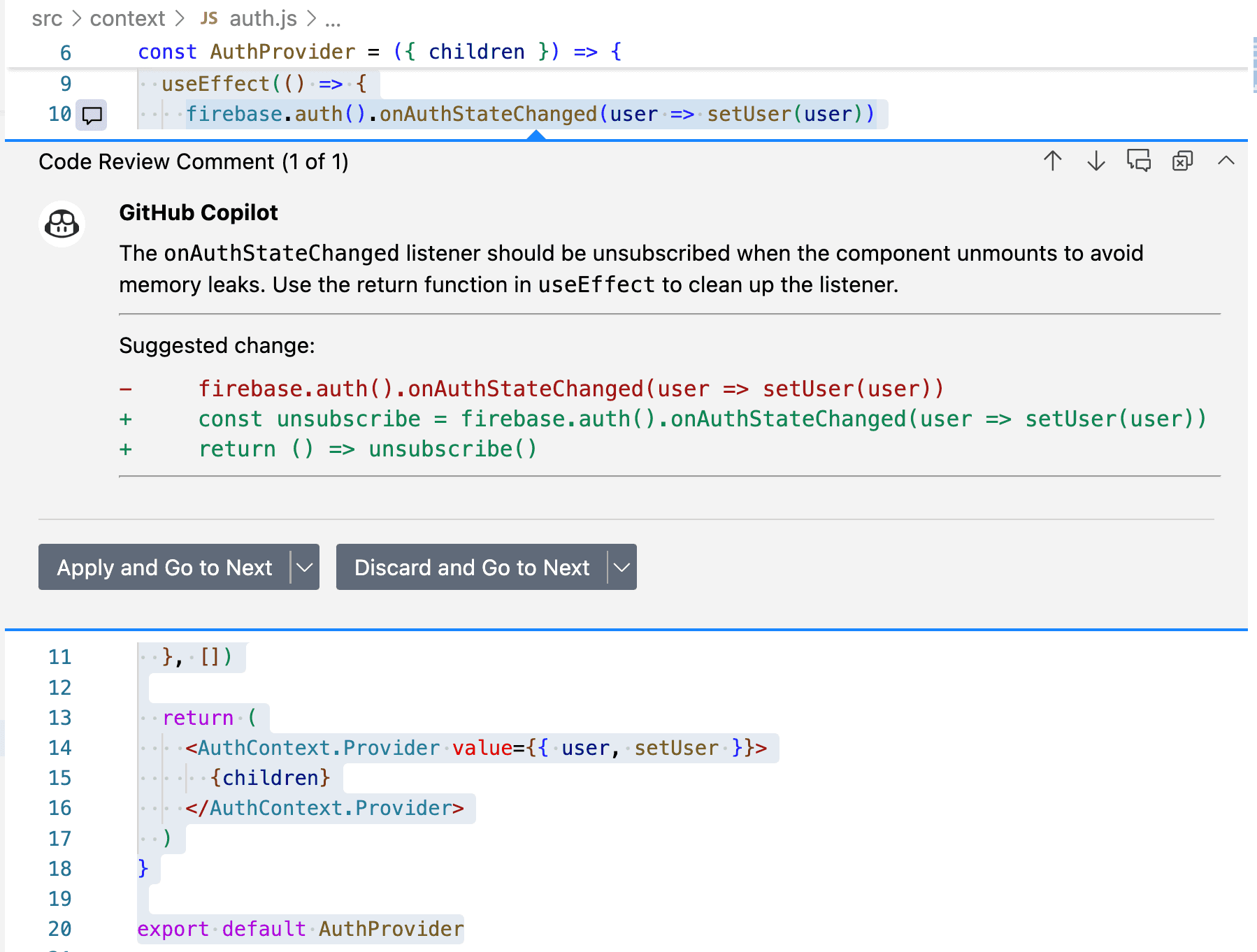Go to previous review comment arrow
The image size is (1257, 952).
click(x=1053, y=161)
